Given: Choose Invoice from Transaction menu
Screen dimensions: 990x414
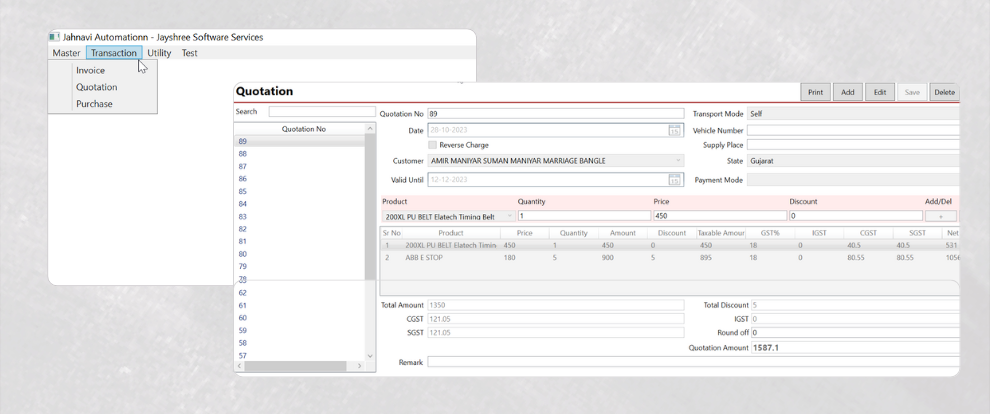Looking at the screenshot, I should click(x=90, y=71).
